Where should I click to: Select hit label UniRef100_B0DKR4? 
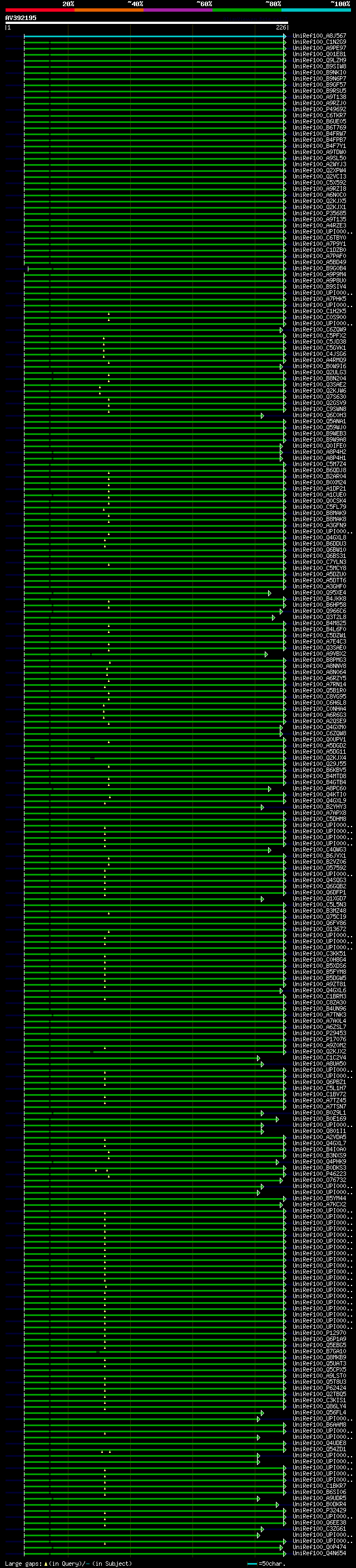click(319, 1503)
